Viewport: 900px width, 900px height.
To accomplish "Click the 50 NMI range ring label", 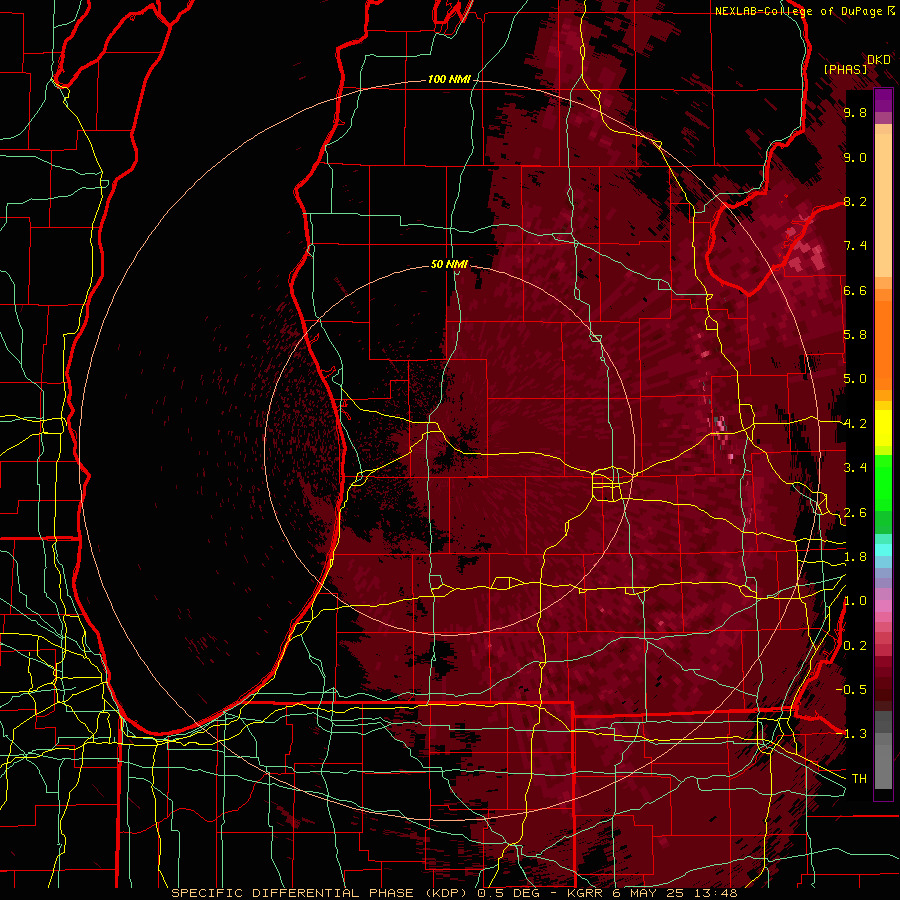I will 449,264.
